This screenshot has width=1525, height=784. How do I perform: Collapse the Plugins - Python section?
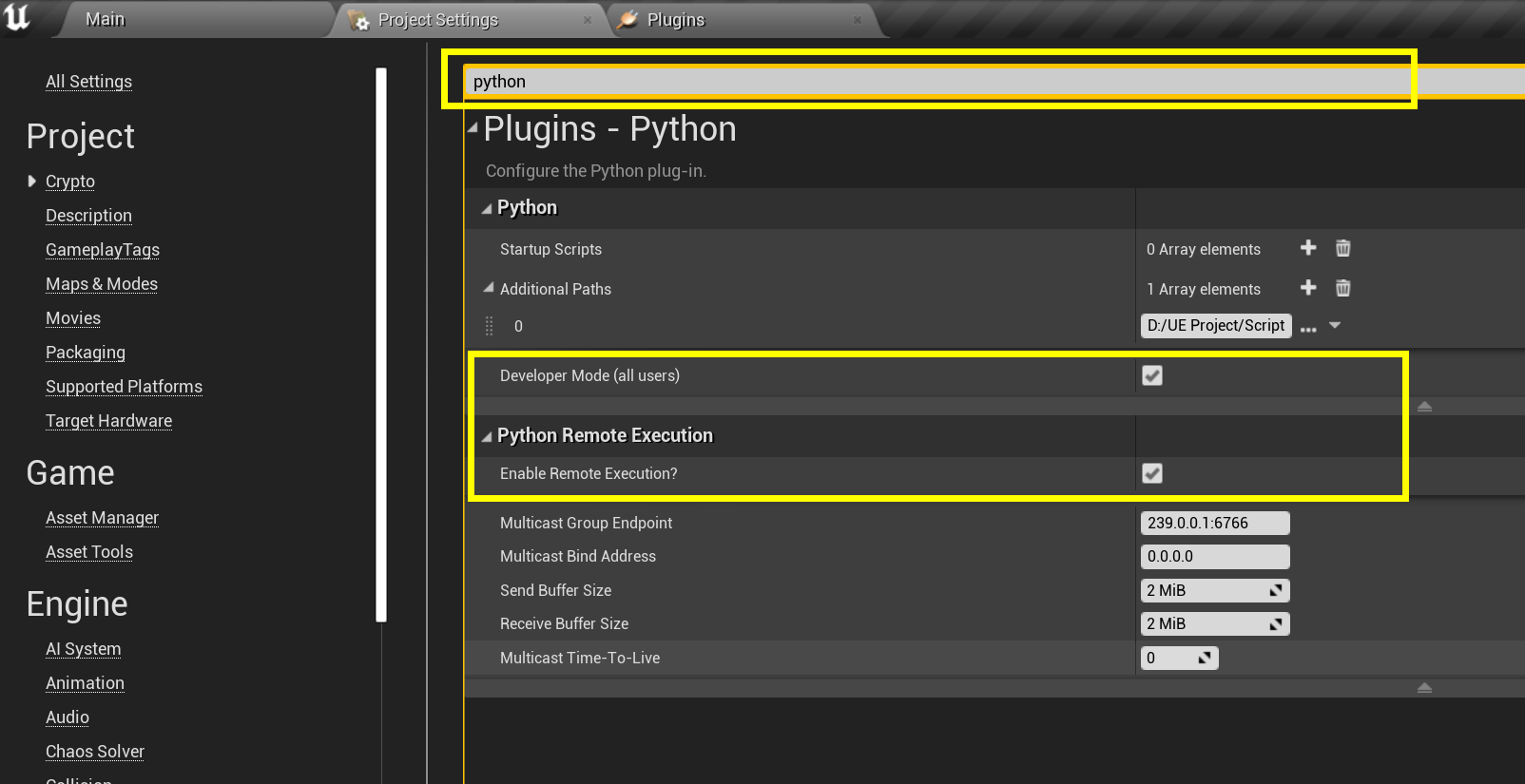click(x=473, y=127)
